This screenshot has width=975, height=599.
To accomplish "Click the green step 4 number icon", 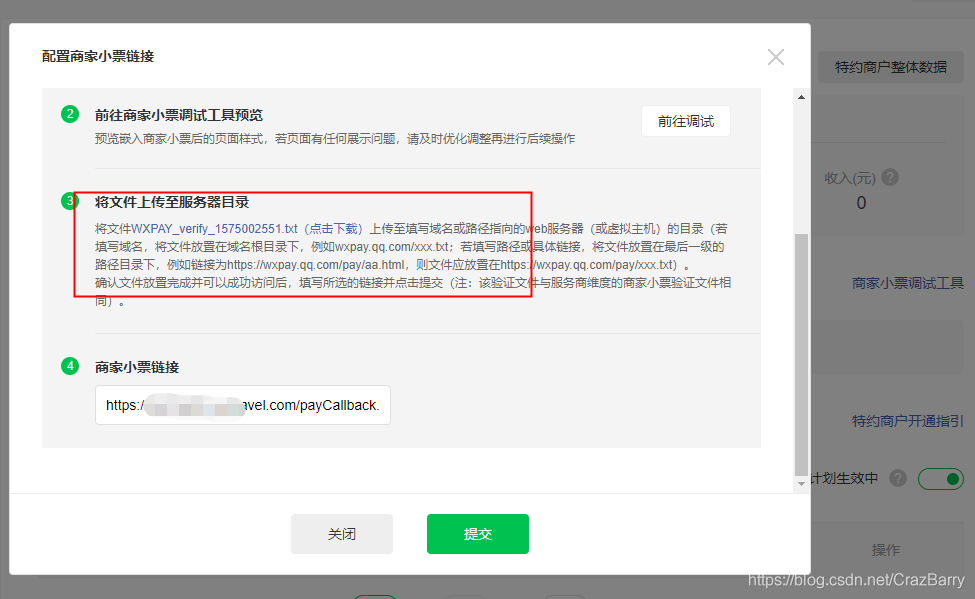I will click(69, 366).
